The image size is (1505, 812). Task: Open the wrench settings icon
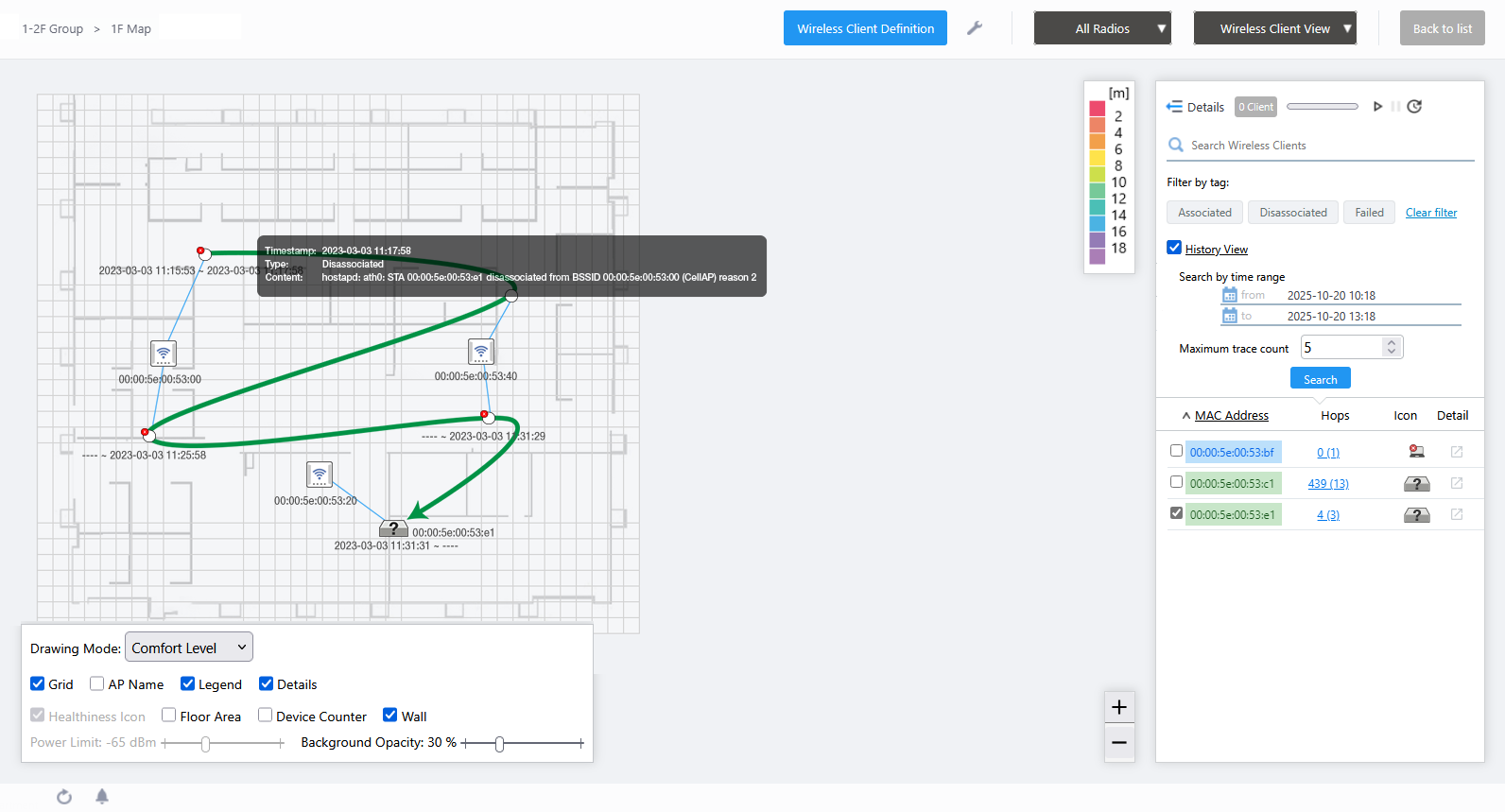point(975,28)
